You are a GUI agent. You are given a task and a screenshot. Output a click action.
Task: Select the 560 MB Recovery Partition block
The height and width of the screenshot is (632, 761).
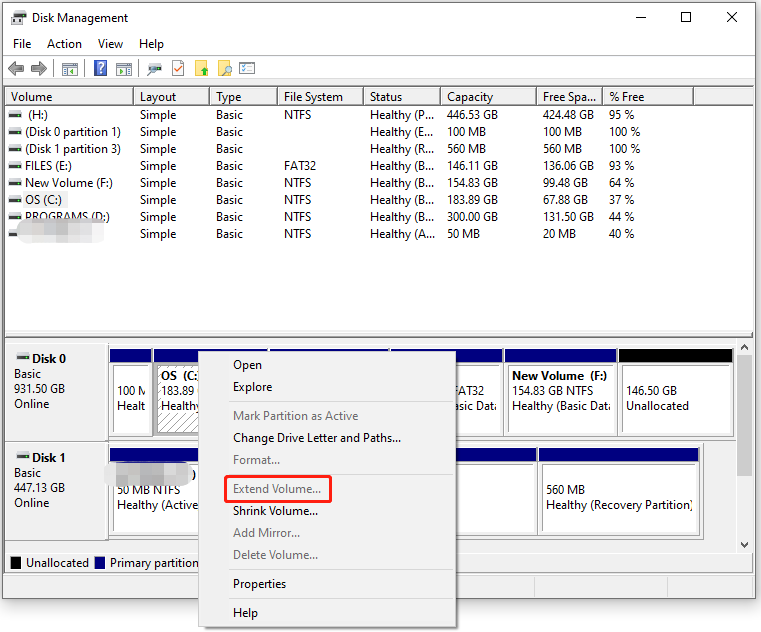click(619, 491)
